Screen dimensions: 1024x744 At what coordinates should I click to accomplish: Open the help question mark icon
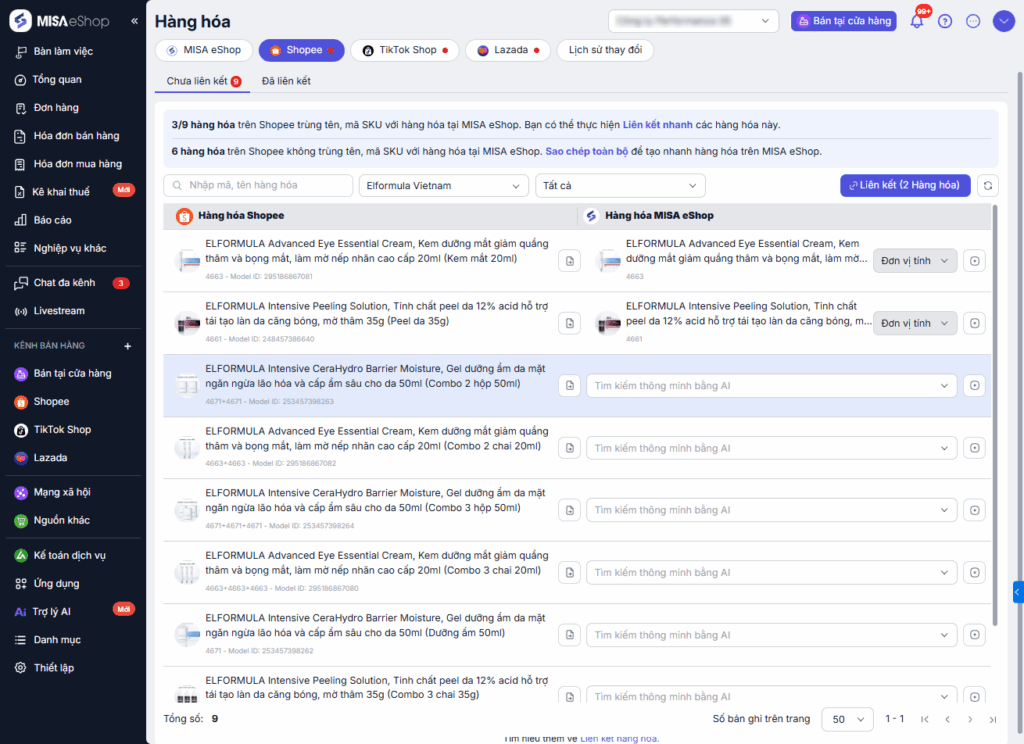click(x=945, y=21)
